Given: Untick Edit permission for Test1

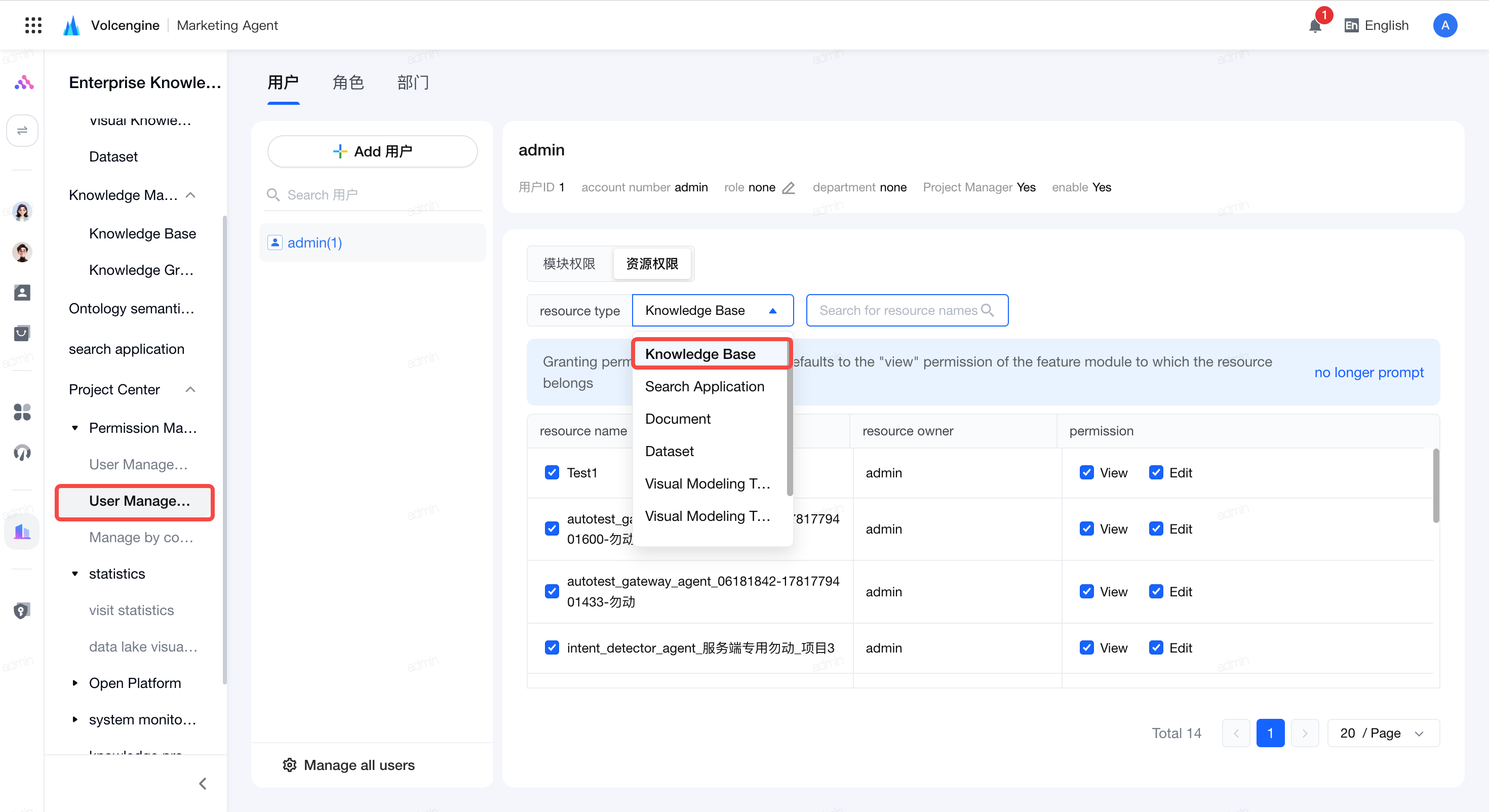Looking at the screenshot, I should (1156, 473).
